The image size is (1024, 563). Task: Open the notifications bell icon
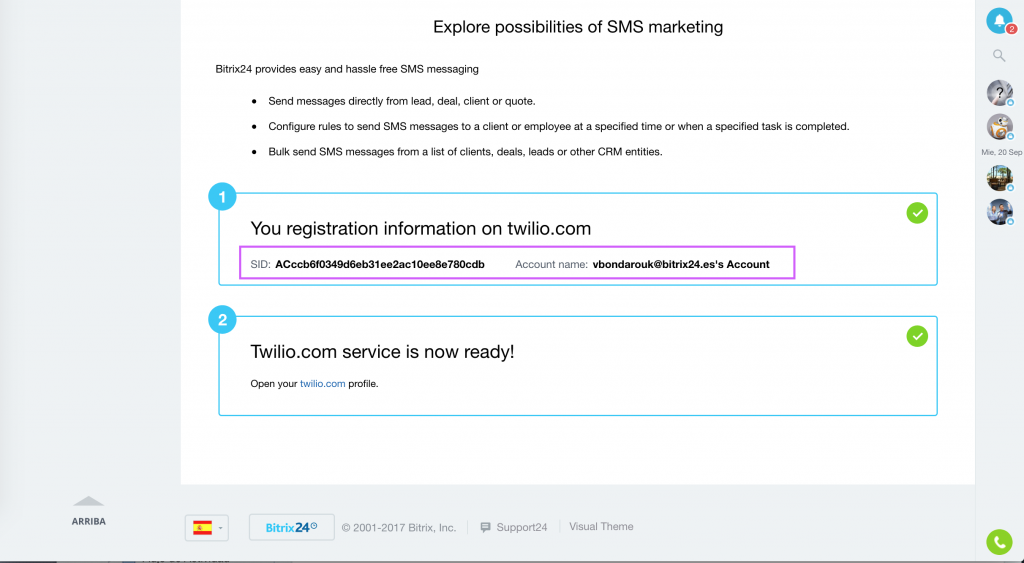pos(999,21)
